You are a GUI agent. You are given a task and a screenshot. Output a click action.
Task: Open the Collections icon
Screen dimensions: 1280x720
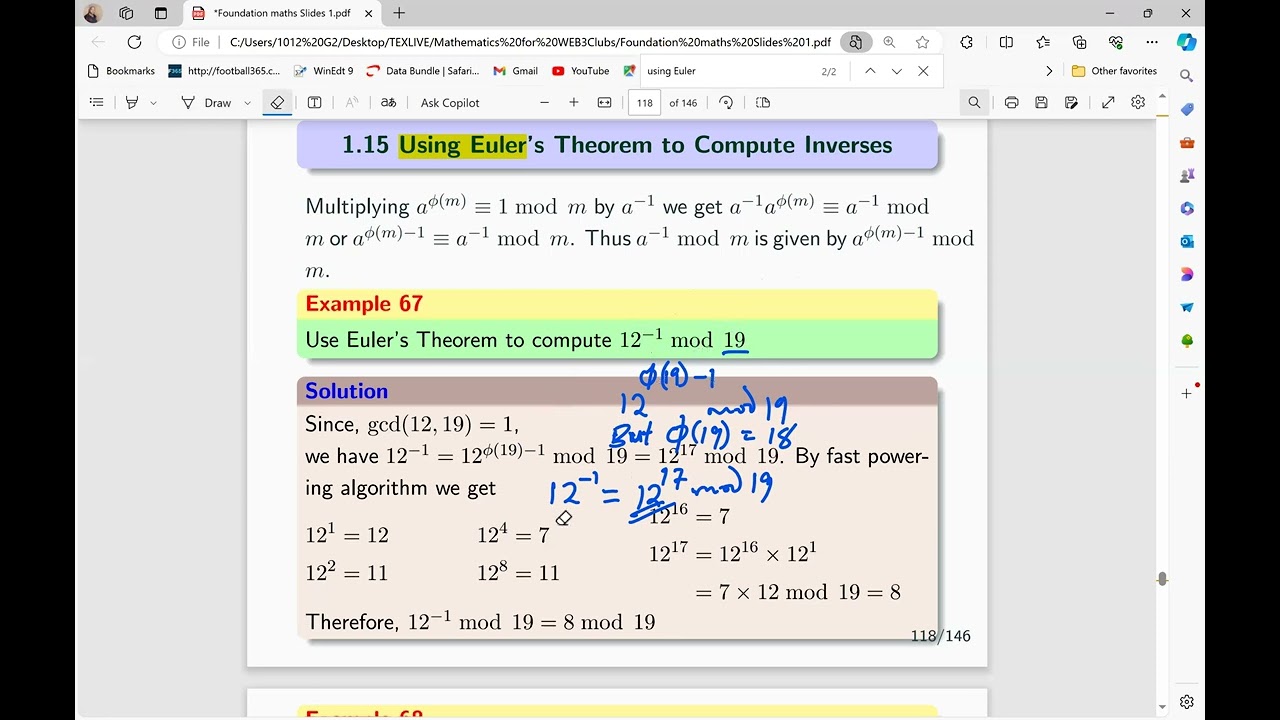pyautogui.click(x=1079, y=42)
